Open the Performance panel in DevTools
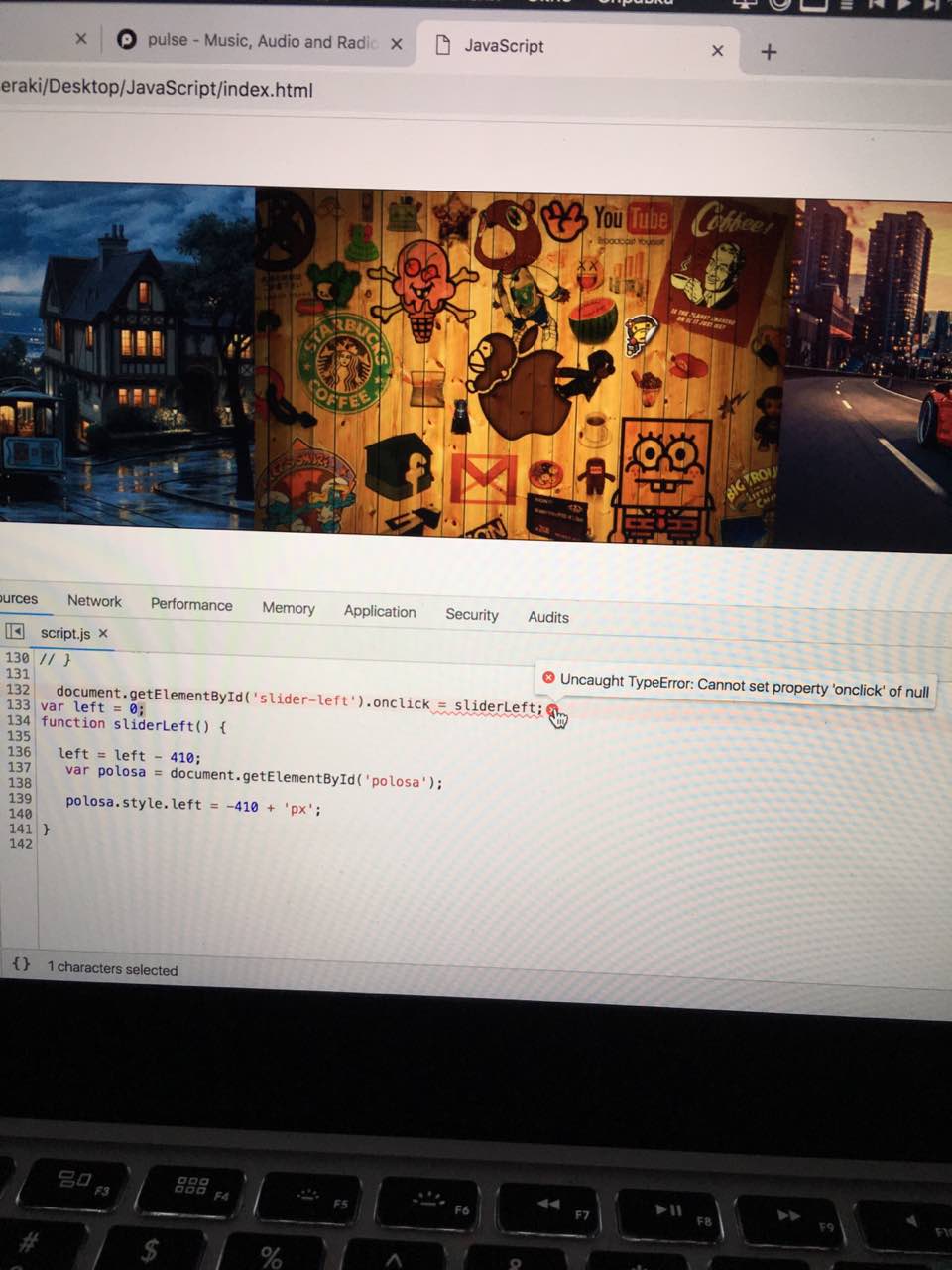This screenshot has width=952, height=1270. tap(191, 605)
